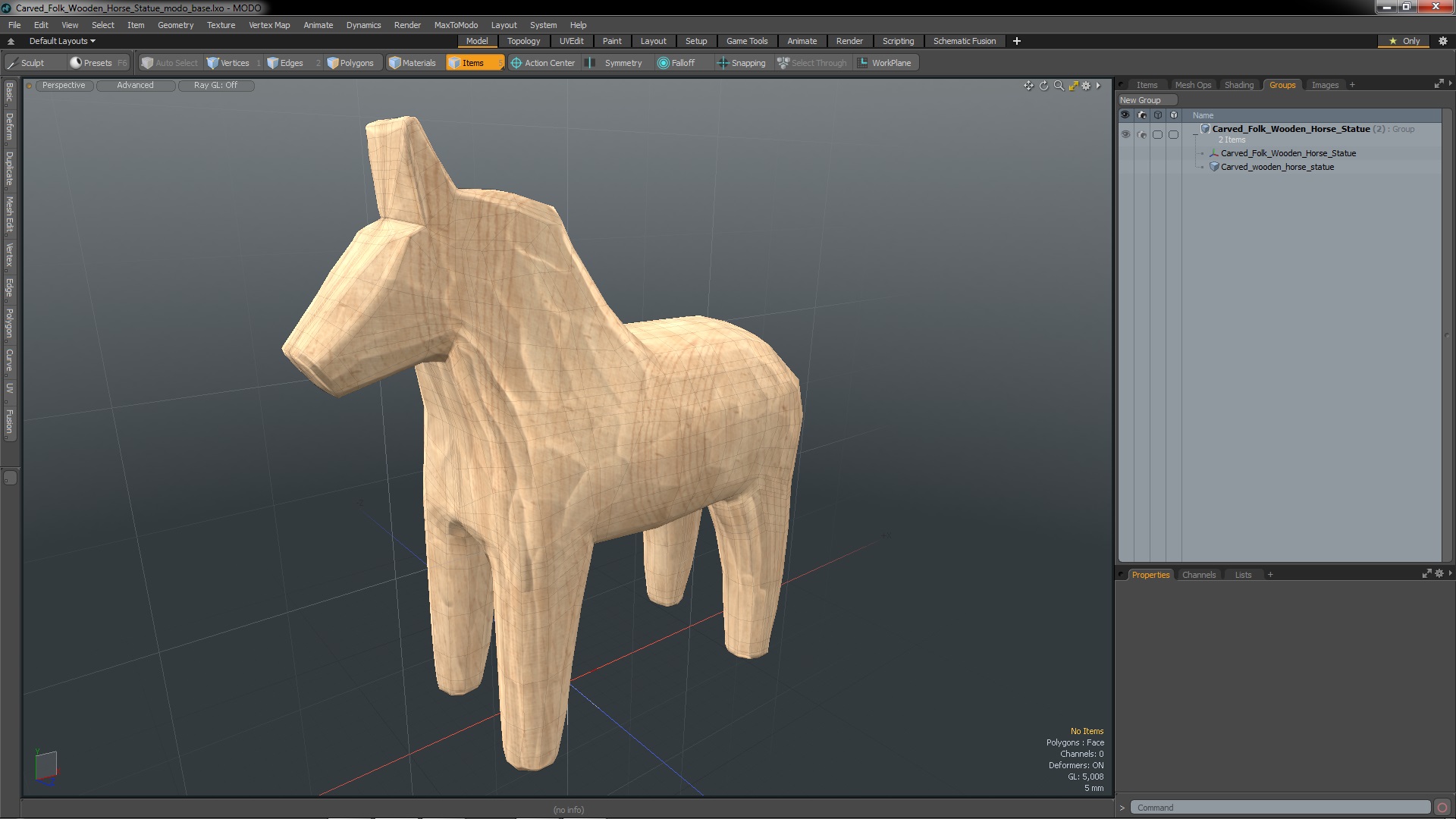
Task: Switch to the Images tab
Action: point(1325,85)
